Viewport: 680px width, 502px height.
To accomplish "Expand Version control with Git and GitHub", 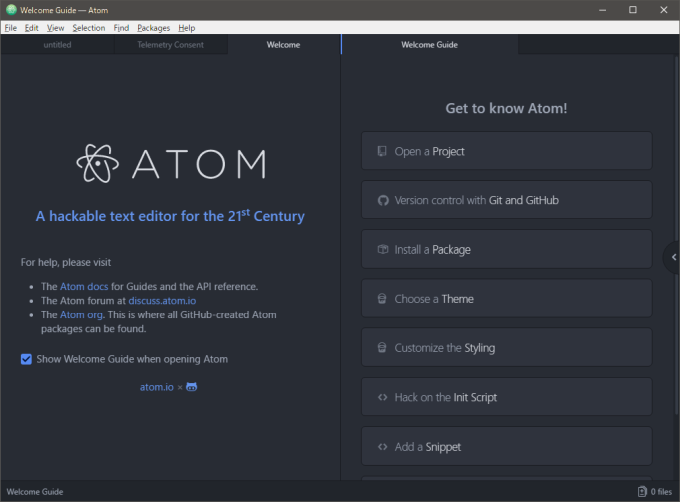I will pyautogui.click(x=507, y=200).
